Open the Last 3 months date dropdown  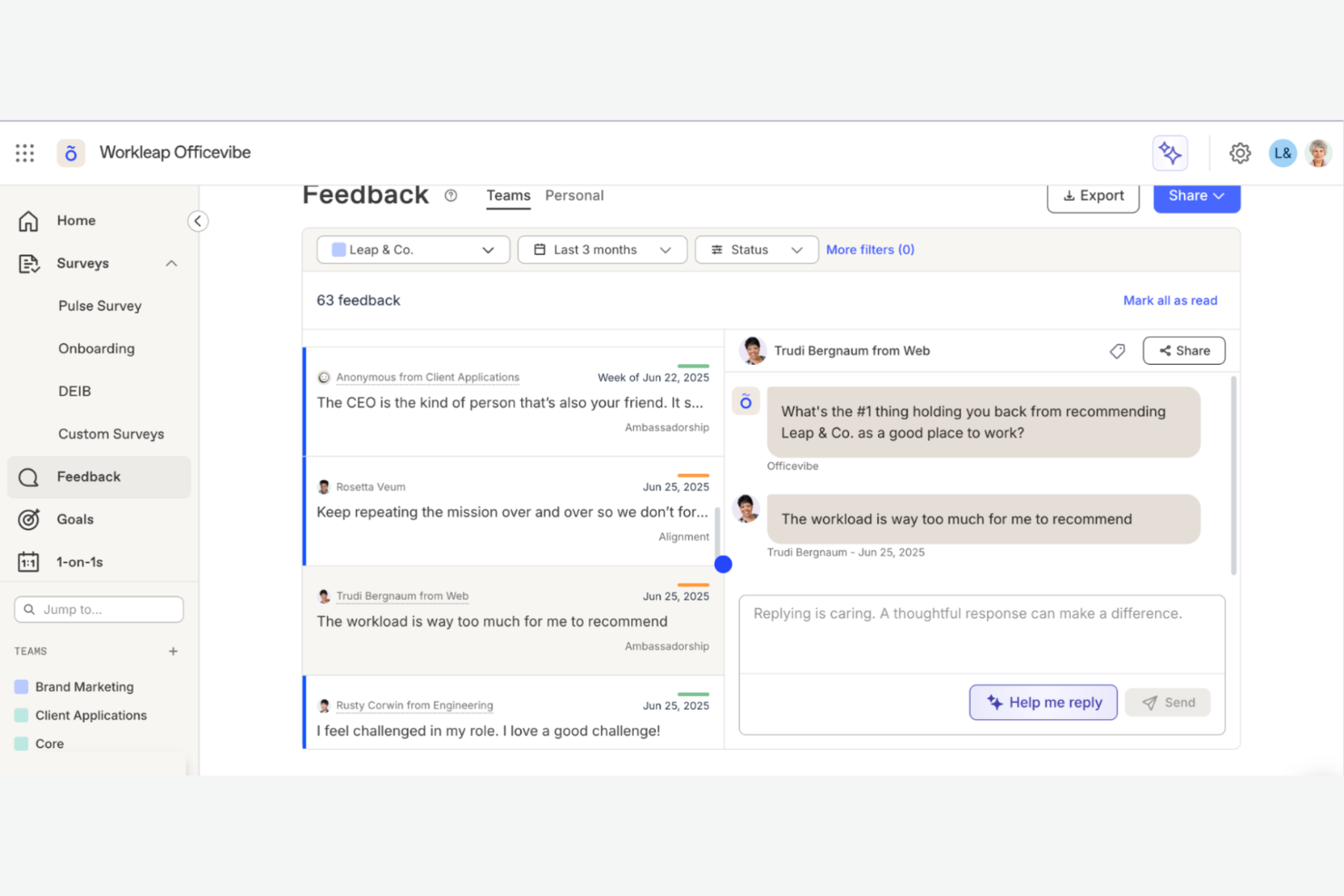point(601,249)
